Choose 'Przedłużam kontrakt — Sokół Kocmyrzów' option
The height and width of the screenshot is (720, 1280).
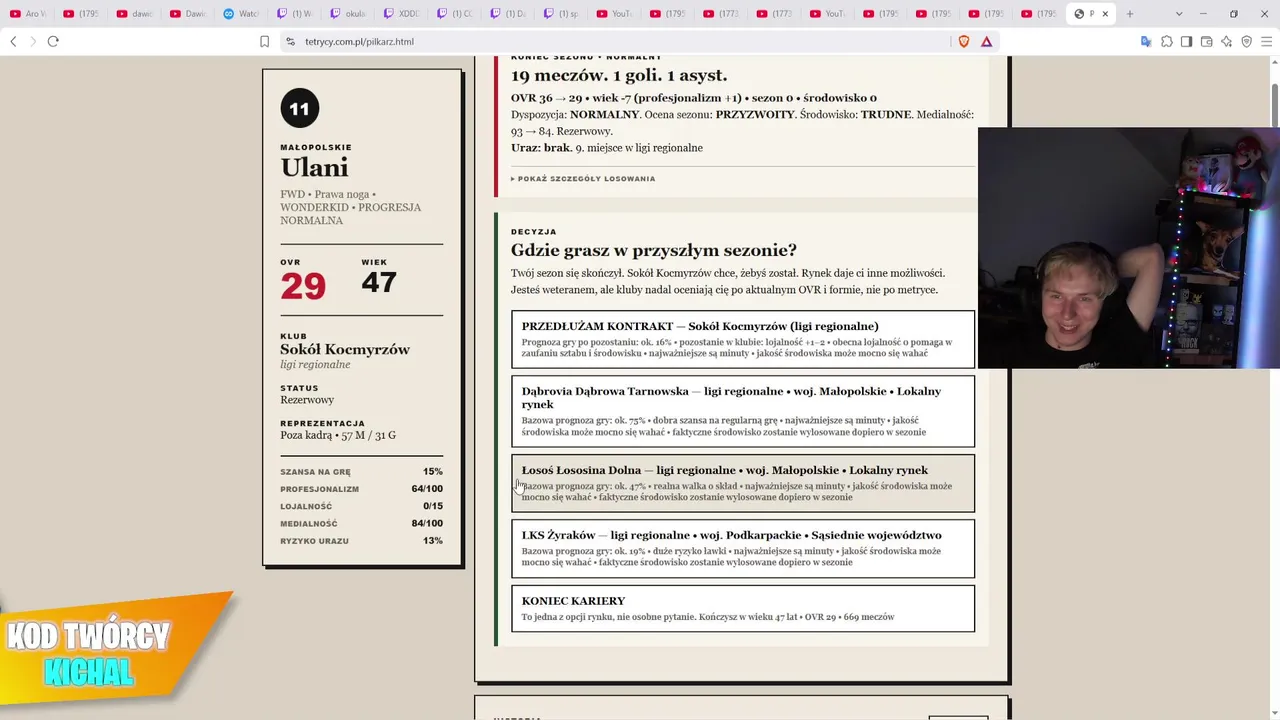click(743, 340)
